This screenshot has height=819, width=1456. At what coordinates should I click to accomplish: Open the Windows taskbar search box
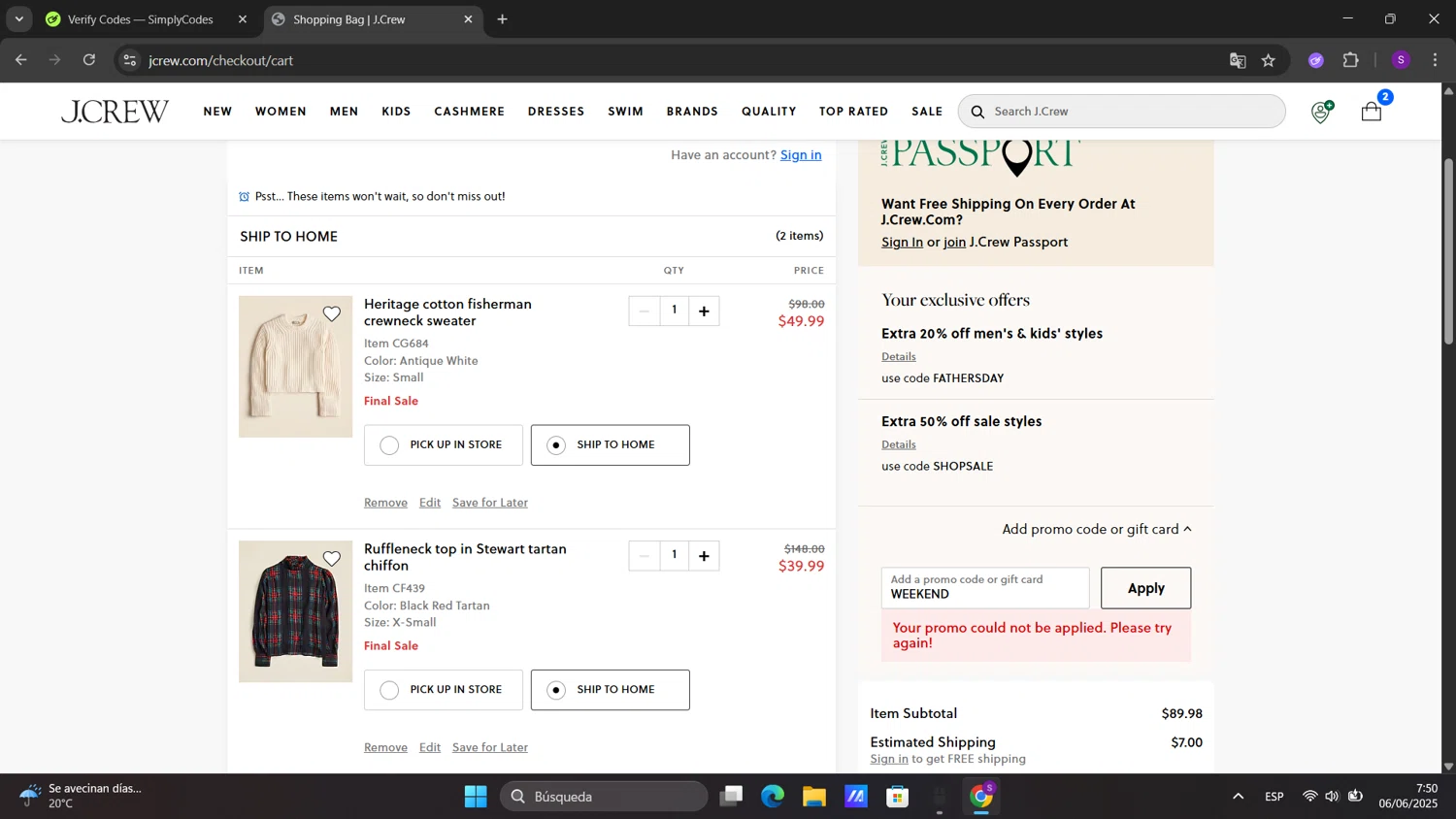[604, 797]
